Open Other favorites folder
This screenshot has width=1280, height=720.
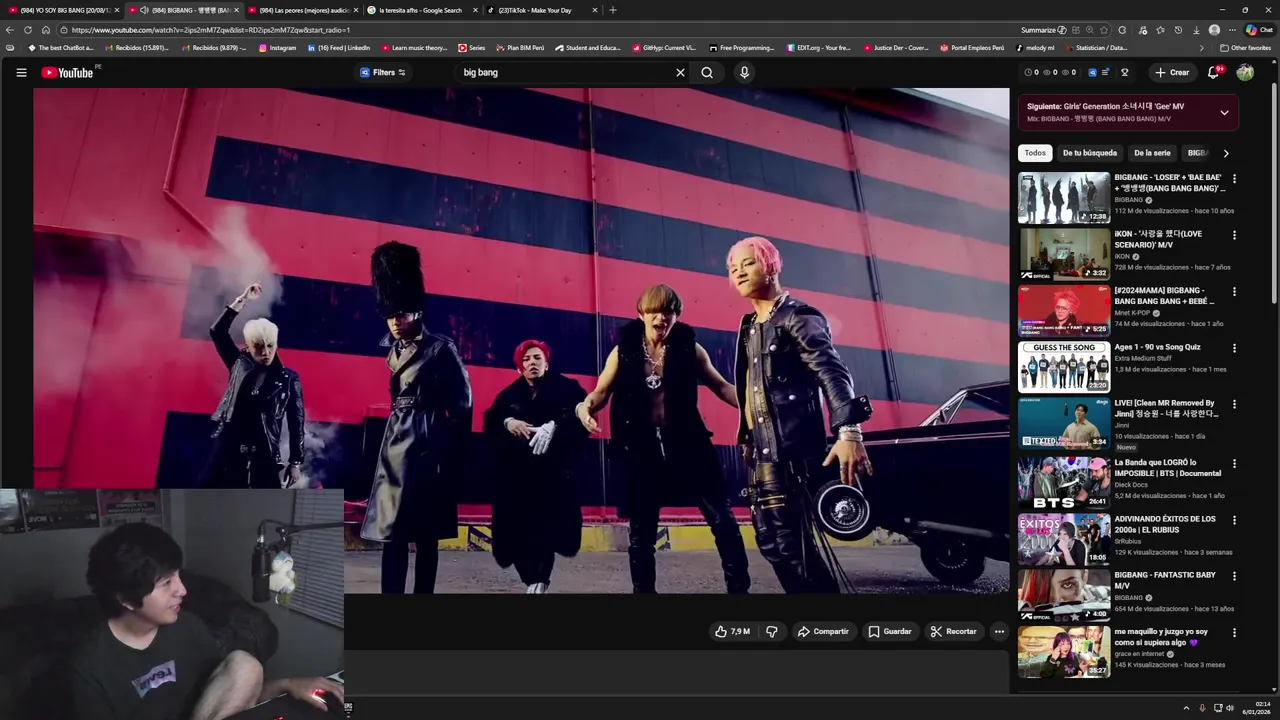coord(1245,48)
